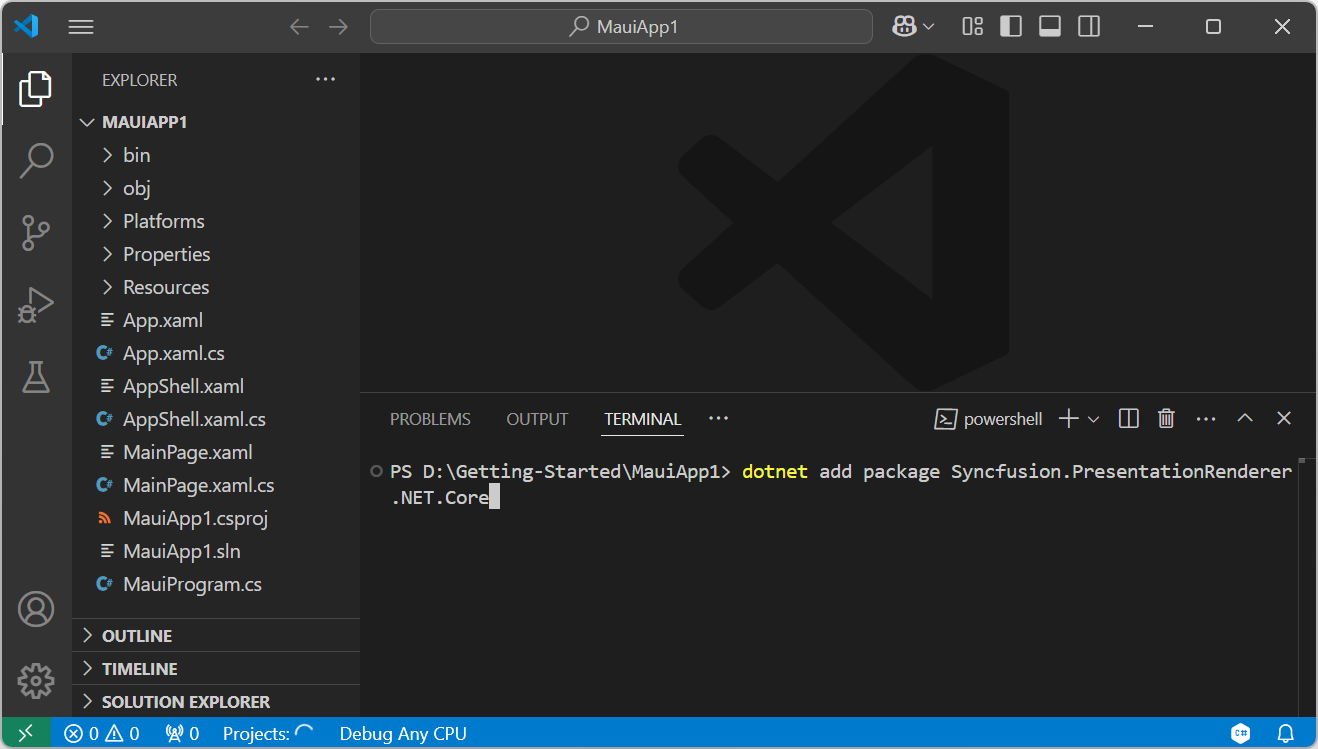Screen dimensions: 1318x749
Task: Open terminal panel more actions ellipsis
Action: pyautogui.click(x=1206, y=419)
